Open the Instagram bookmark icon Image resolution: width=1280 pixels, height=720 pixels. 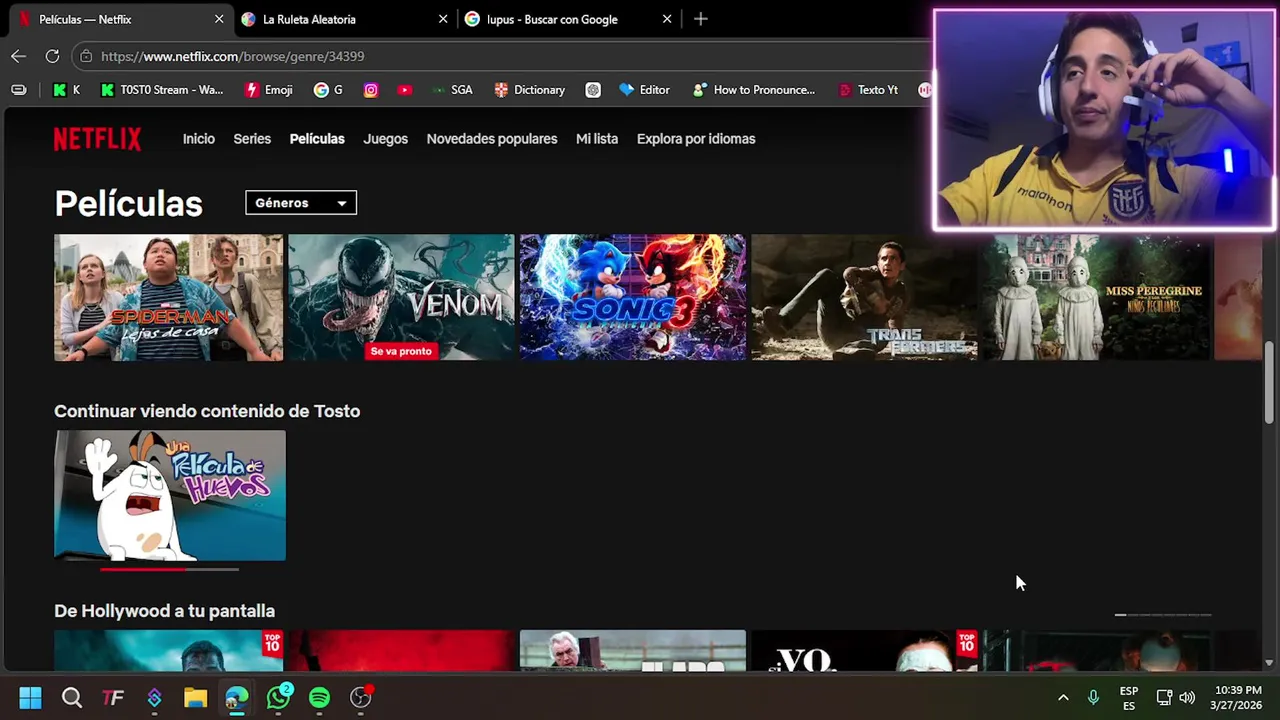pyautogui.click(x=371, y=90)
